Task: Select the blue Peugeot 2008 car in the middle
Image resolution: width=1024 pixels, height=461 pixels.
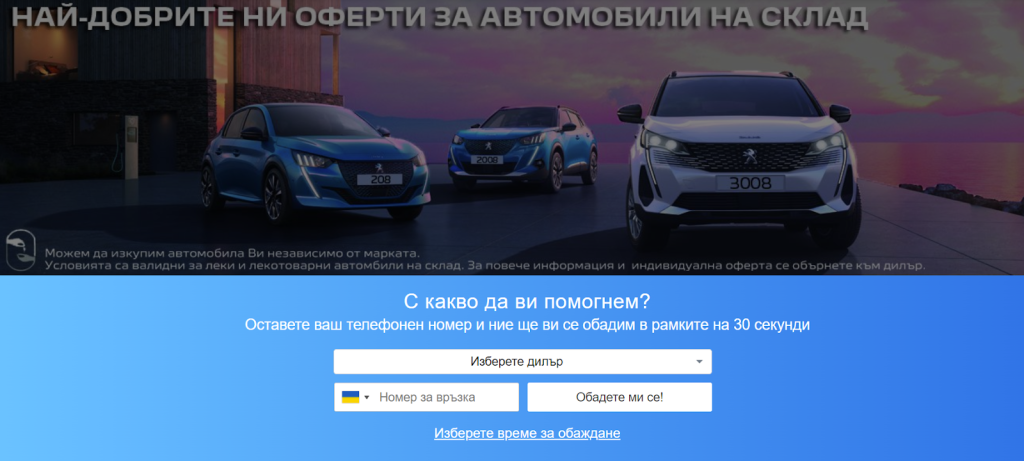Action: tap(522, 148)
